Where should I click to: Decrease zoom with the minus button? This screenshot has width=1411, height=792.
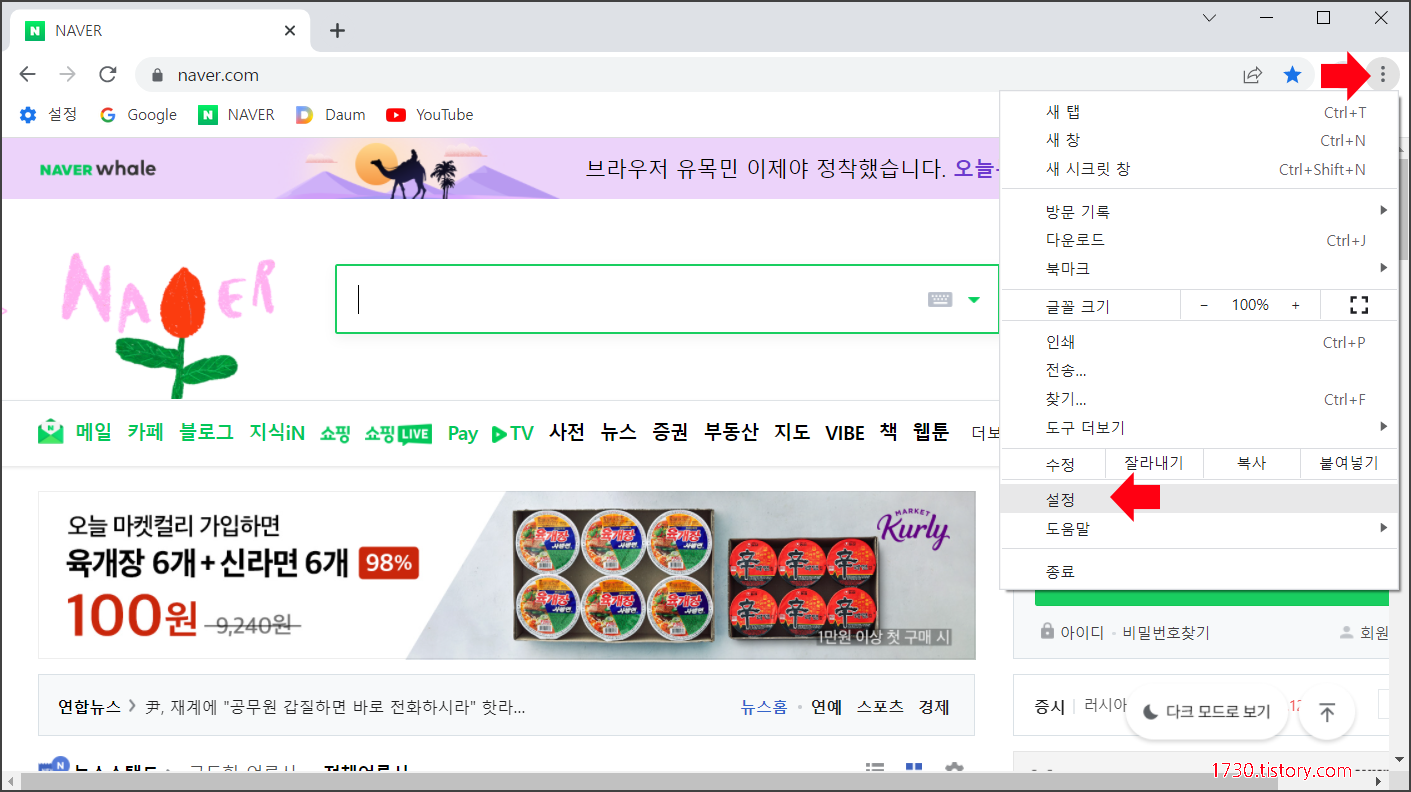click(x=1204, y=305)
